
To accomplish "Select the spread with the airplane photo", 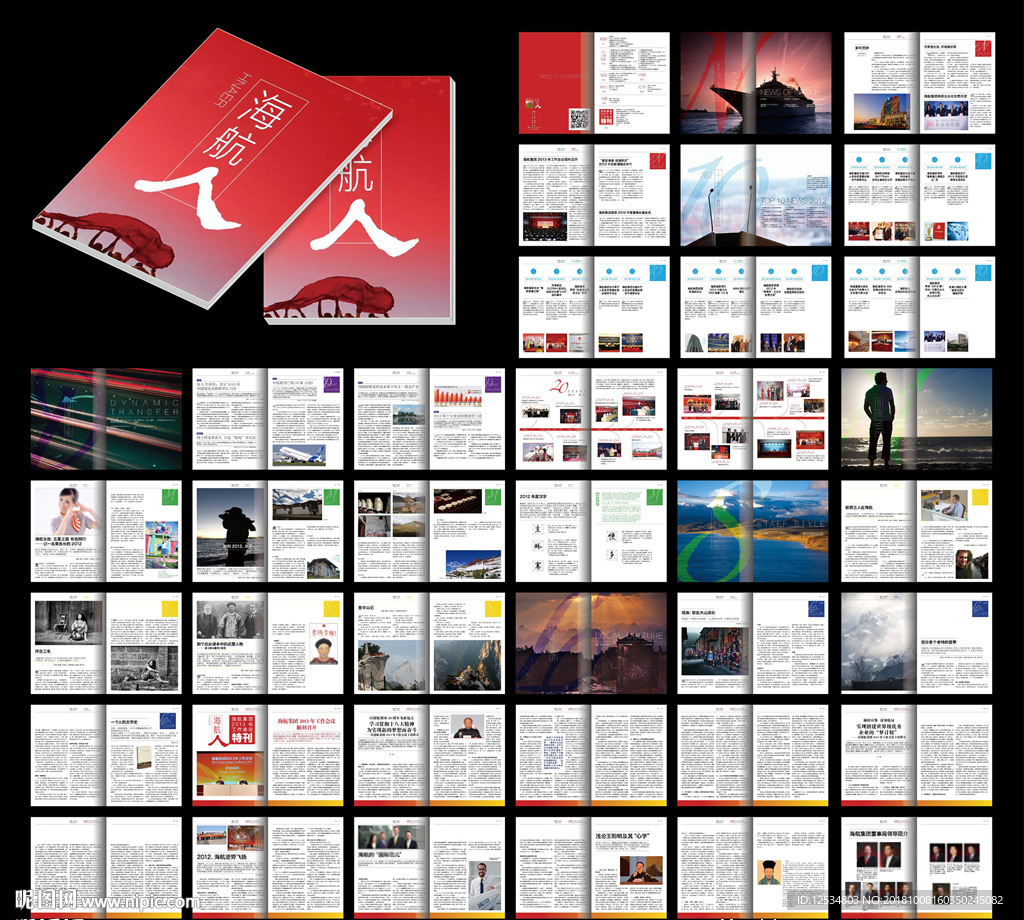I will click(x=268, y=419).
